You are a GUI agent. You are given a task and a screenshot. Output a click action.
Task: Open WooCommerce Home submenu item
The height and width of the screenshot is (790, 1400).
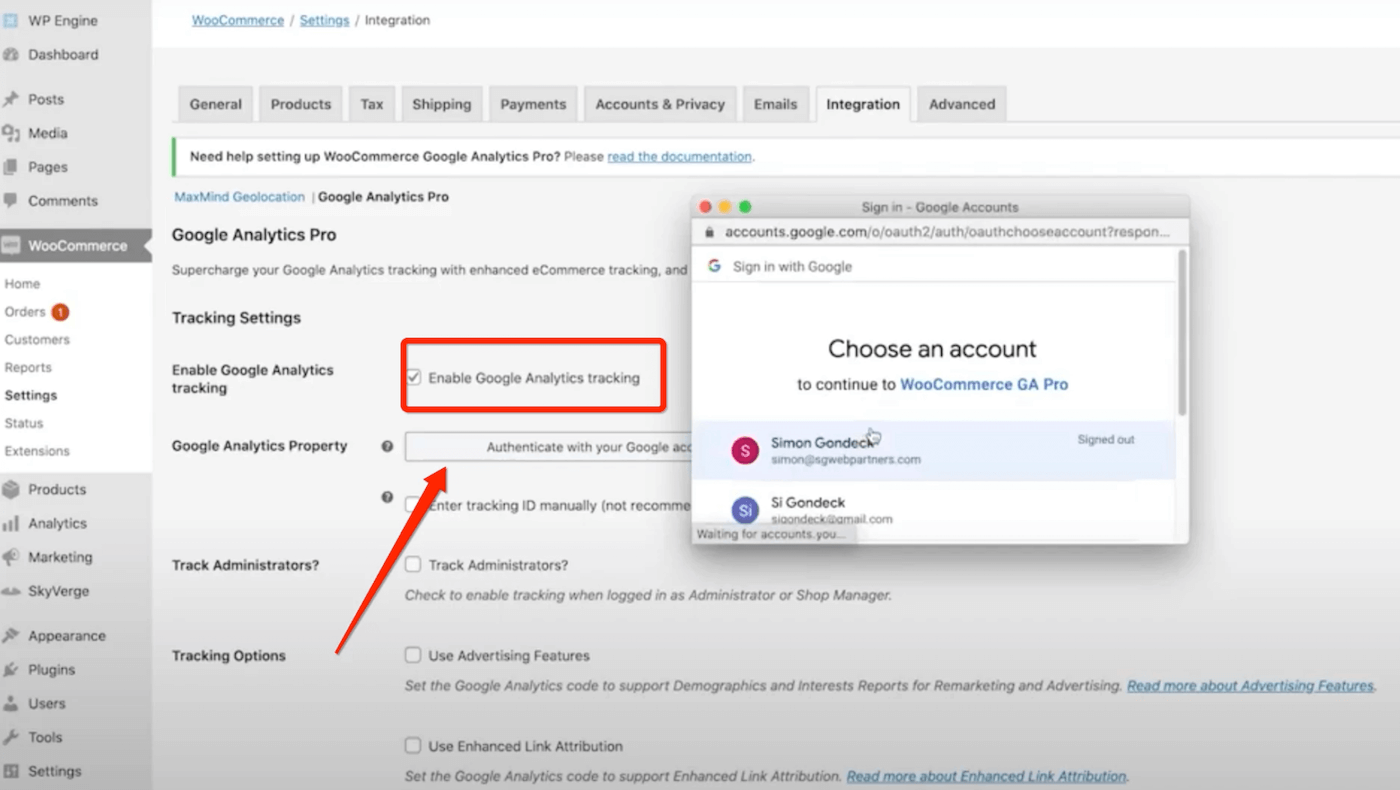(x=22, y=284)
